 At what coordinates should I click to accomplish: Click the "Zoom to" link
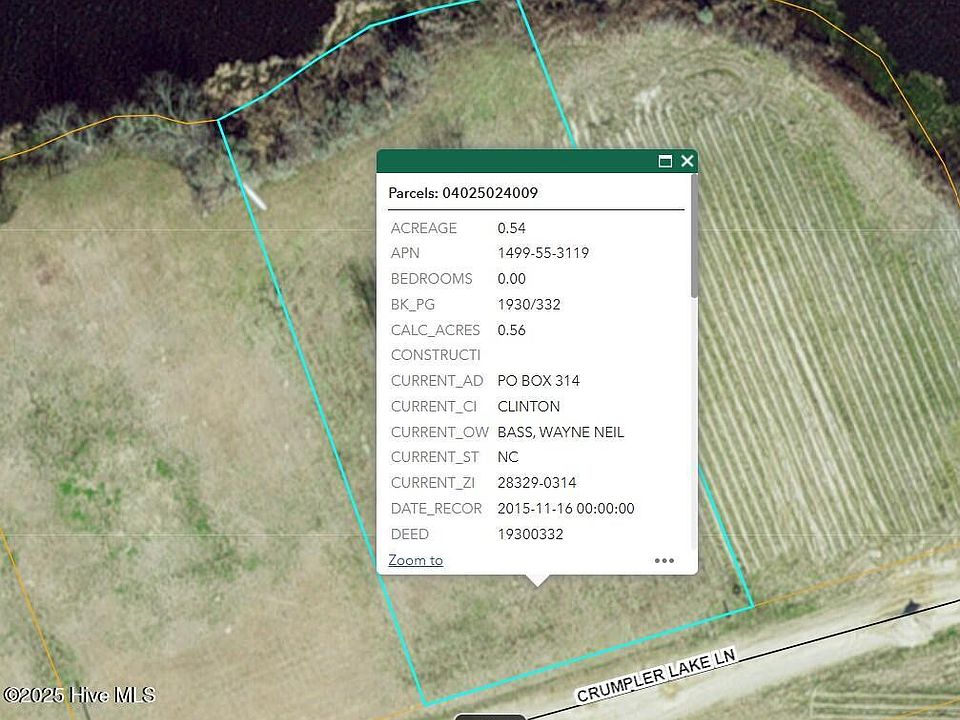pyautogui.click(x=415, y=560)
